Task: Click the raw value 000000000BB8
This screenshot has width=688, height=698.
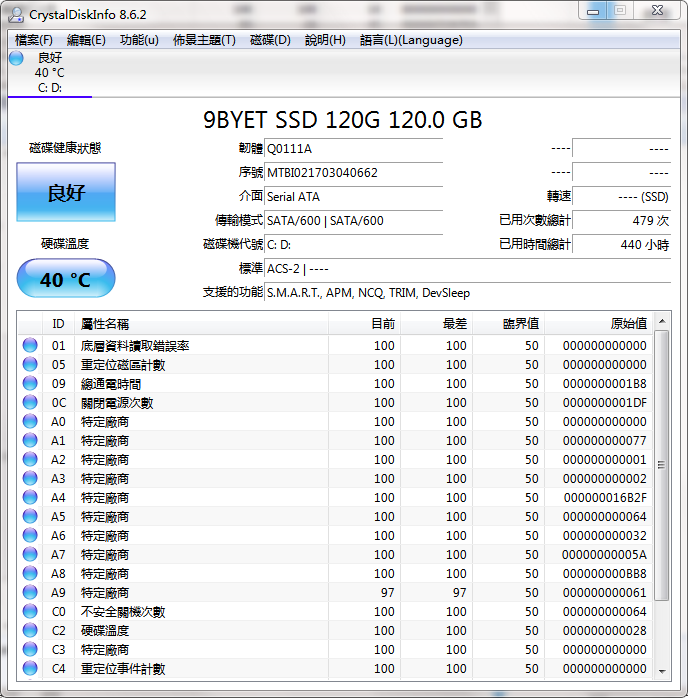Action: tap(604, 574)
